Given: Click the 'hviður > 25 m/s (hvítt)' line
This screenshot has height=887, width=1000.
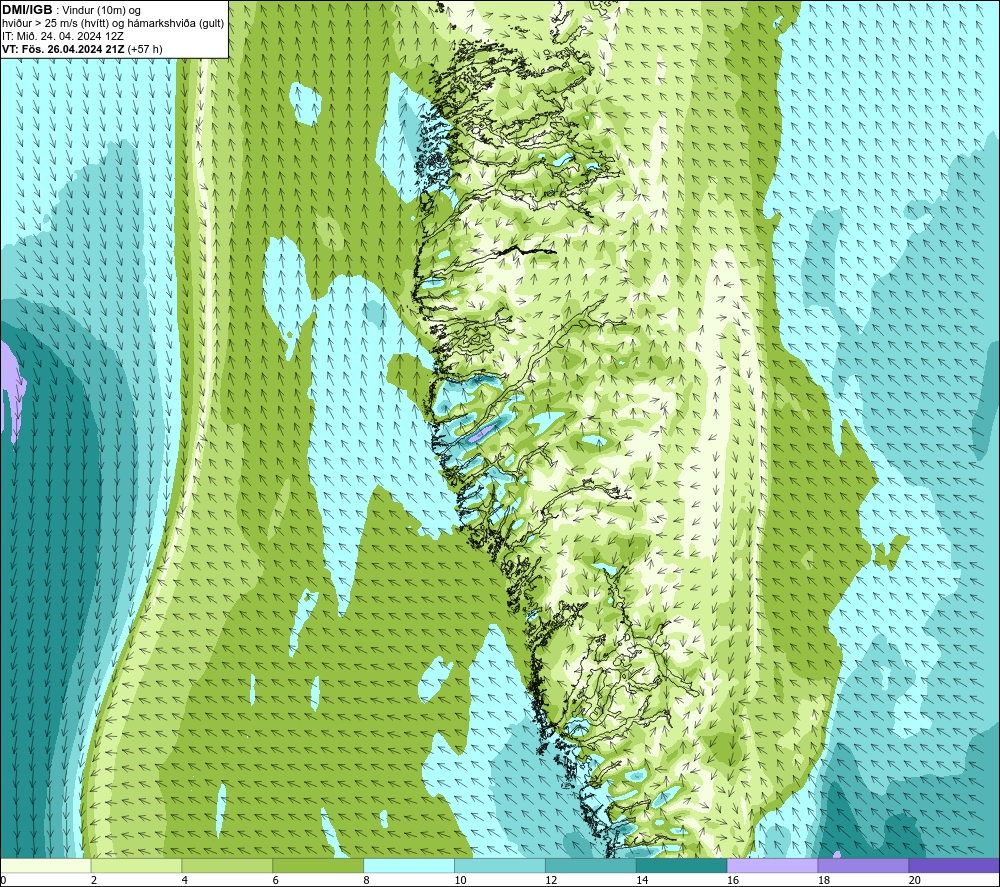Looking at the screenshot, I should pos(54,23).
